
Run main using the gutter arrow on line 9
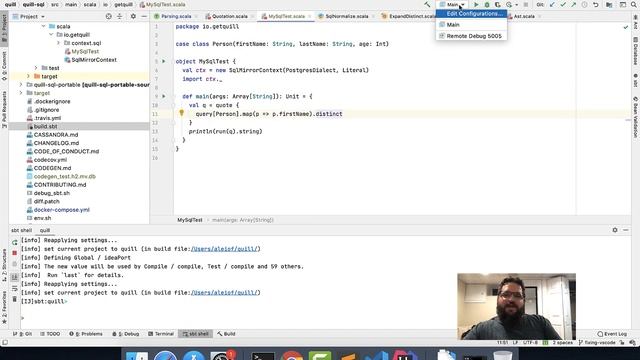(164, 96)
